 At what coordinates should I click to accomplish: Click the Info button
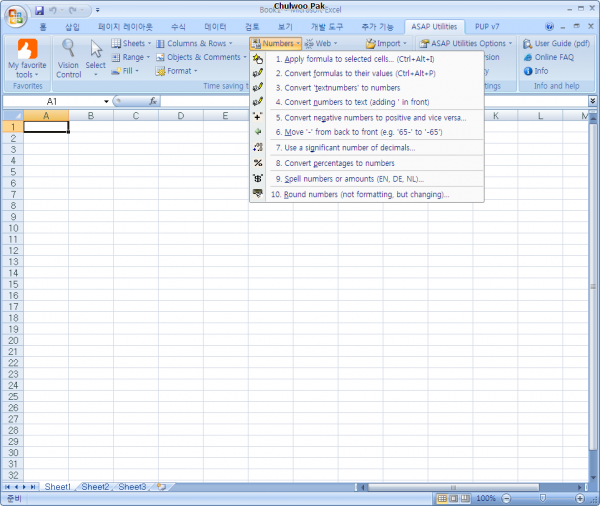(x=536, y=71)
